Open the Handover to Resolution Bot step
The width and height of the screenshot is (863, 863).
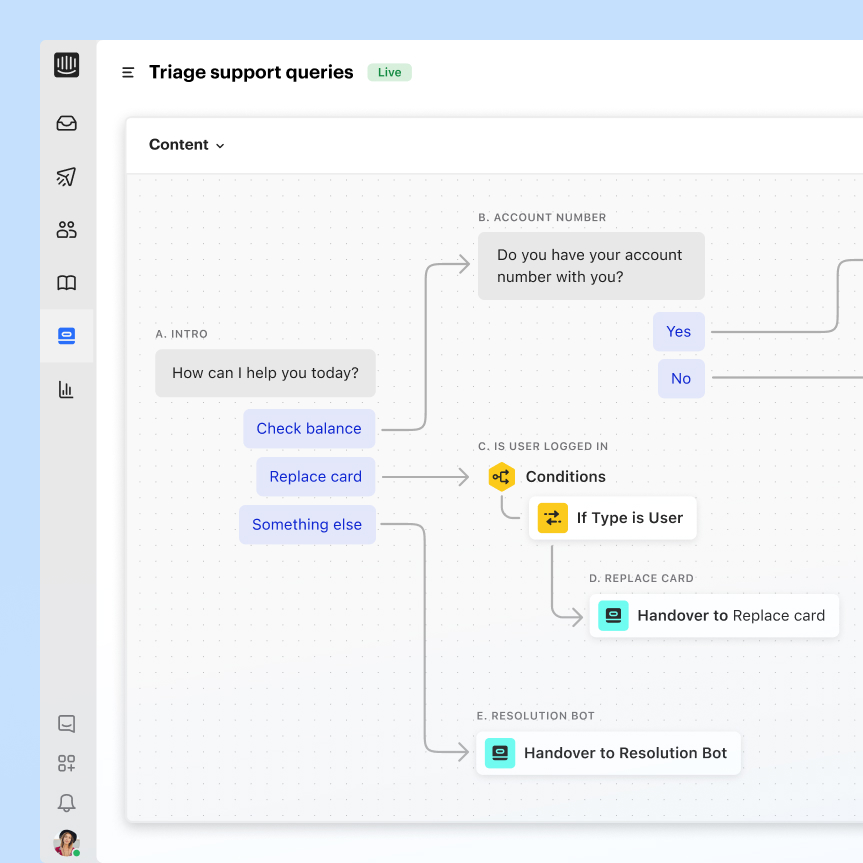tap(608, 753)
